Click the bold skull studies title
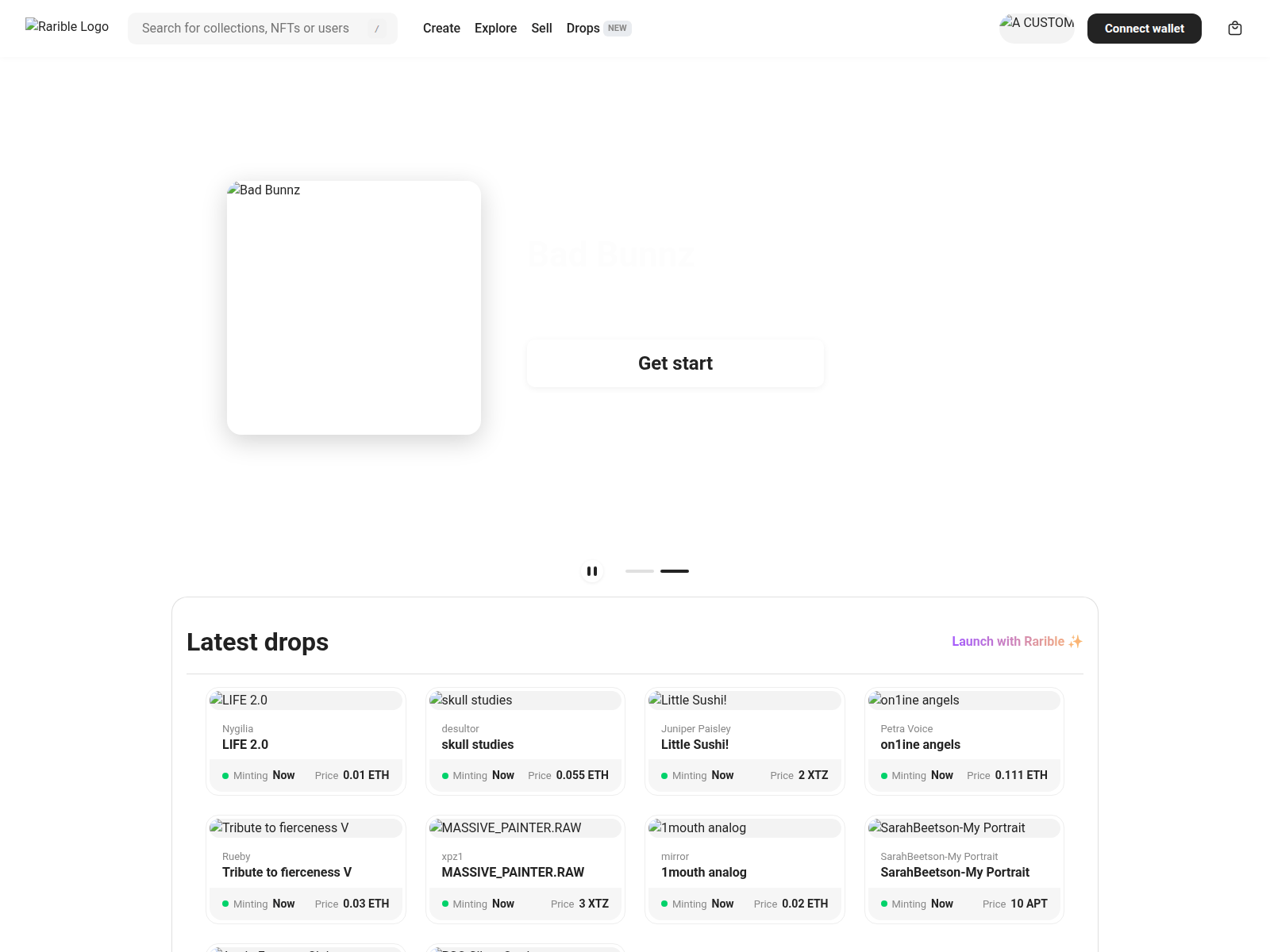Viewport: 1270px width, 952px height. (478, 745)
